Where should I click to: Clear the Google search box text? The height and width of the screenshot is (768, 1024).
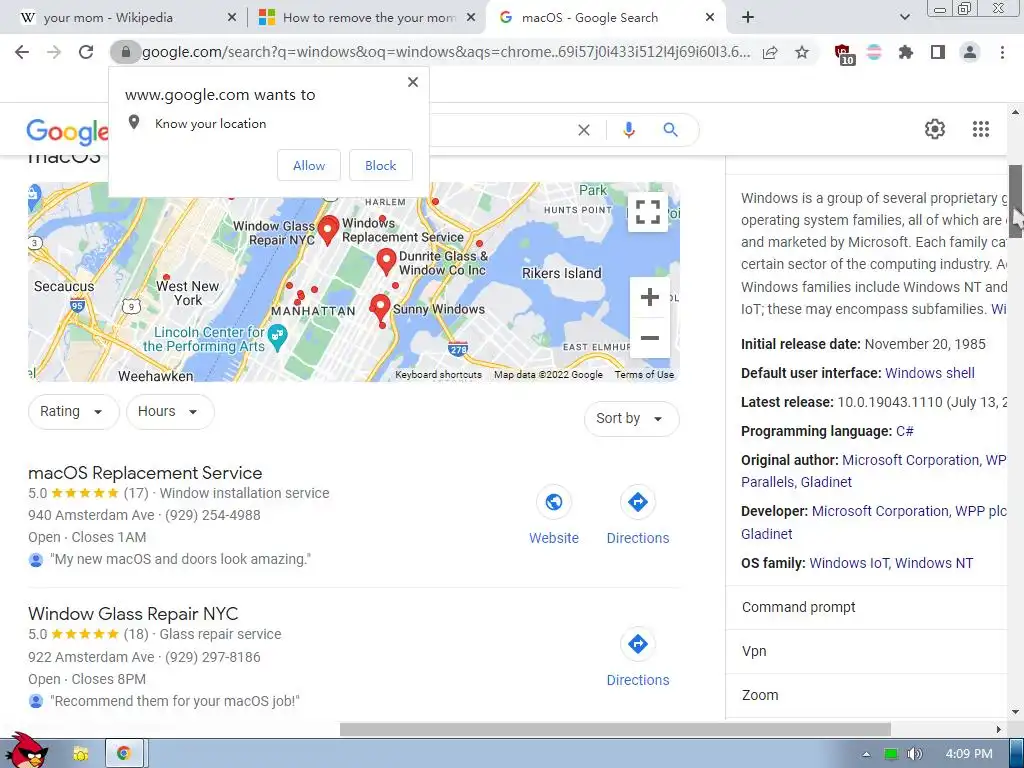tap(584, 130)
